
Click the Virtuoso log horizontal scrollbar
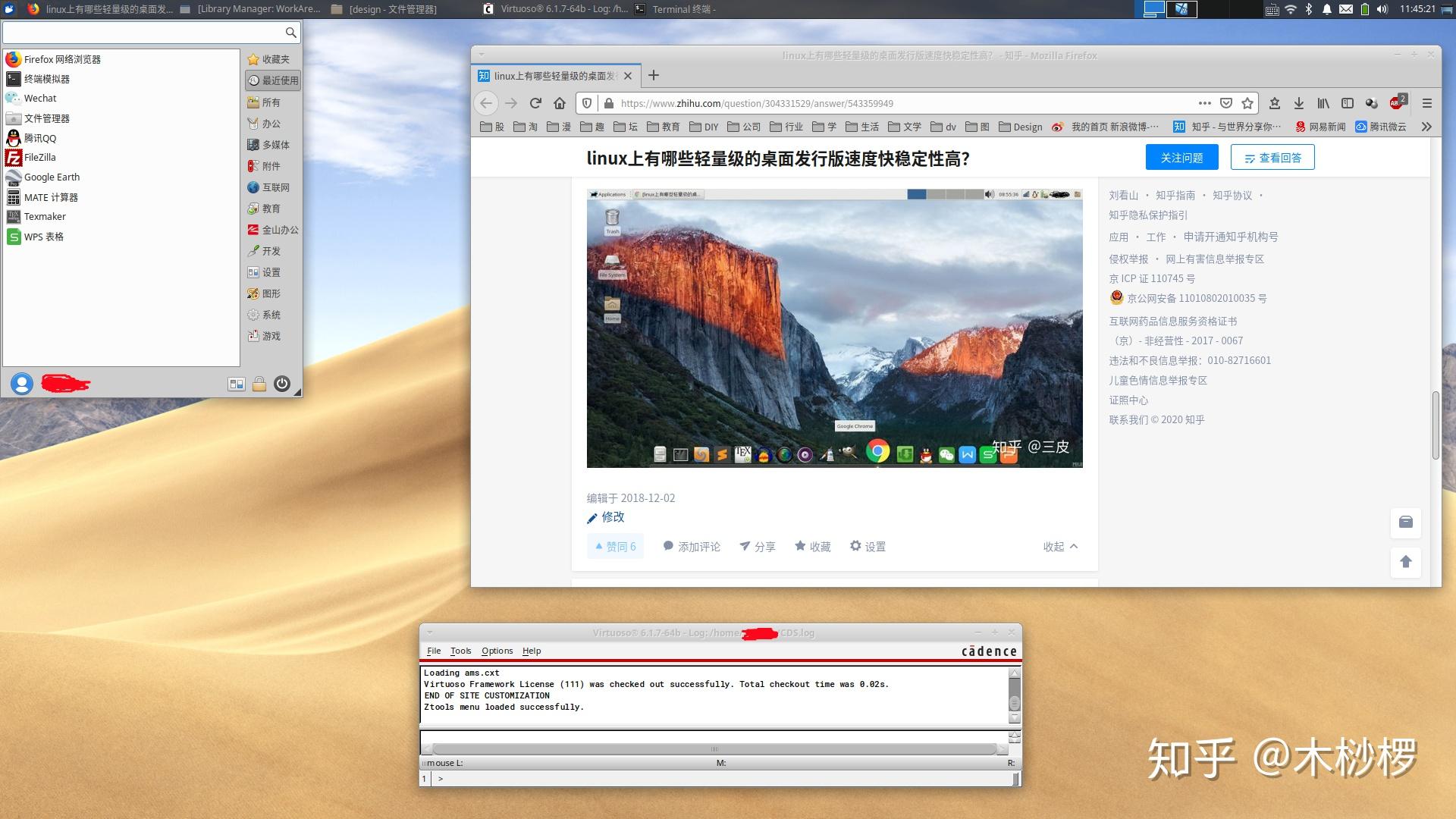pos(714,749)
